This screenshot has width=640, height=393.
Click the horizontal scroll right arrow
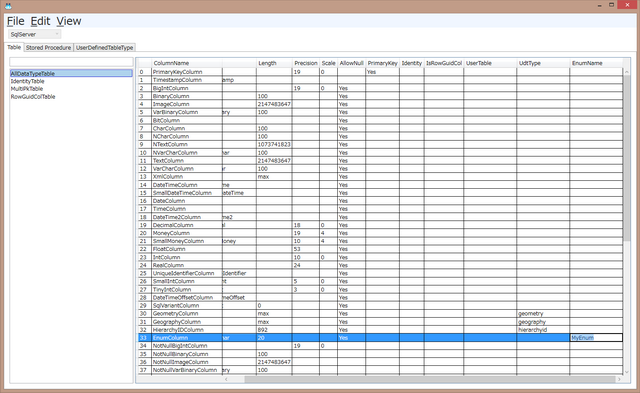tap(619, 379)
